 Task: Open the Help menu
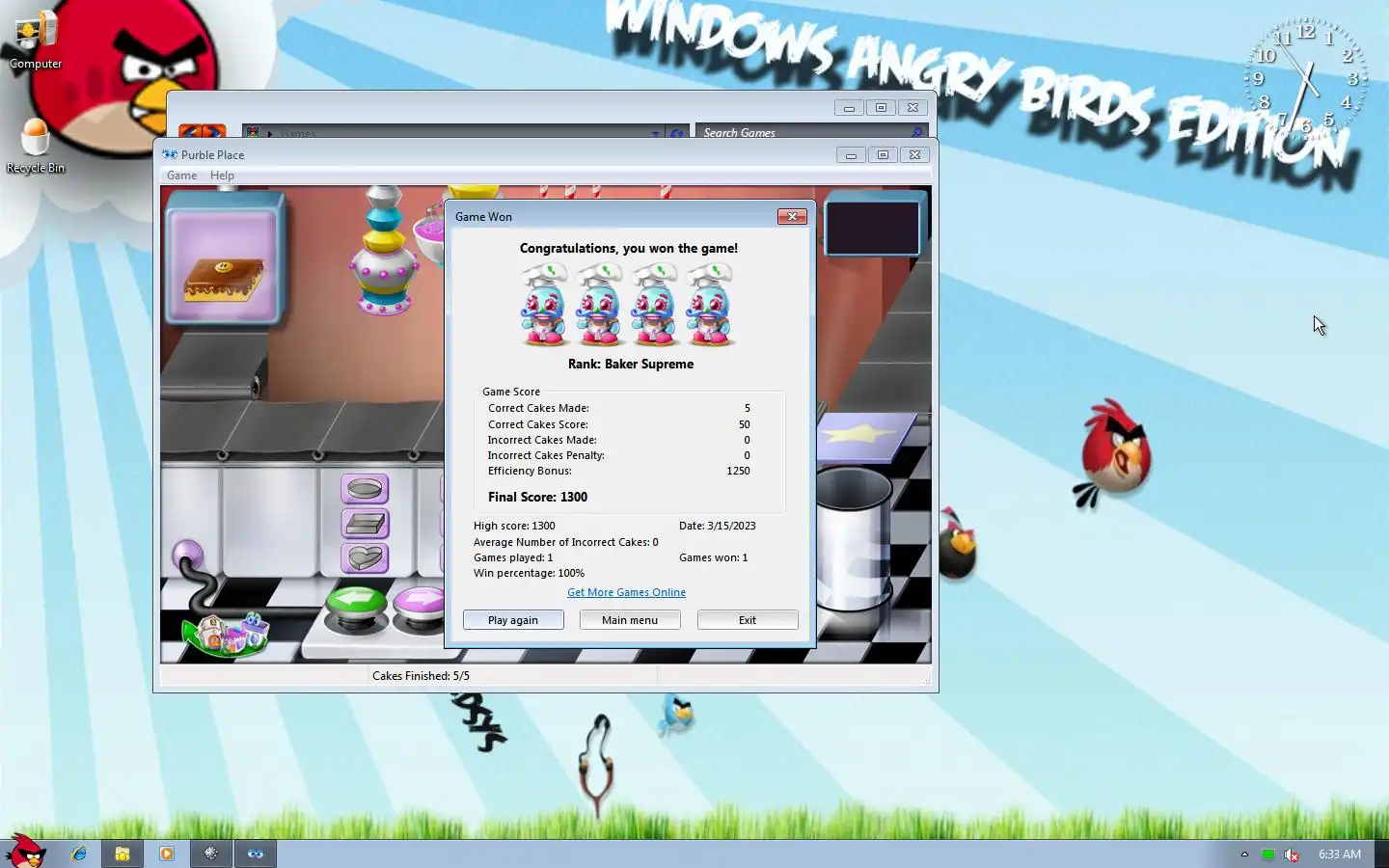point(222,176)
